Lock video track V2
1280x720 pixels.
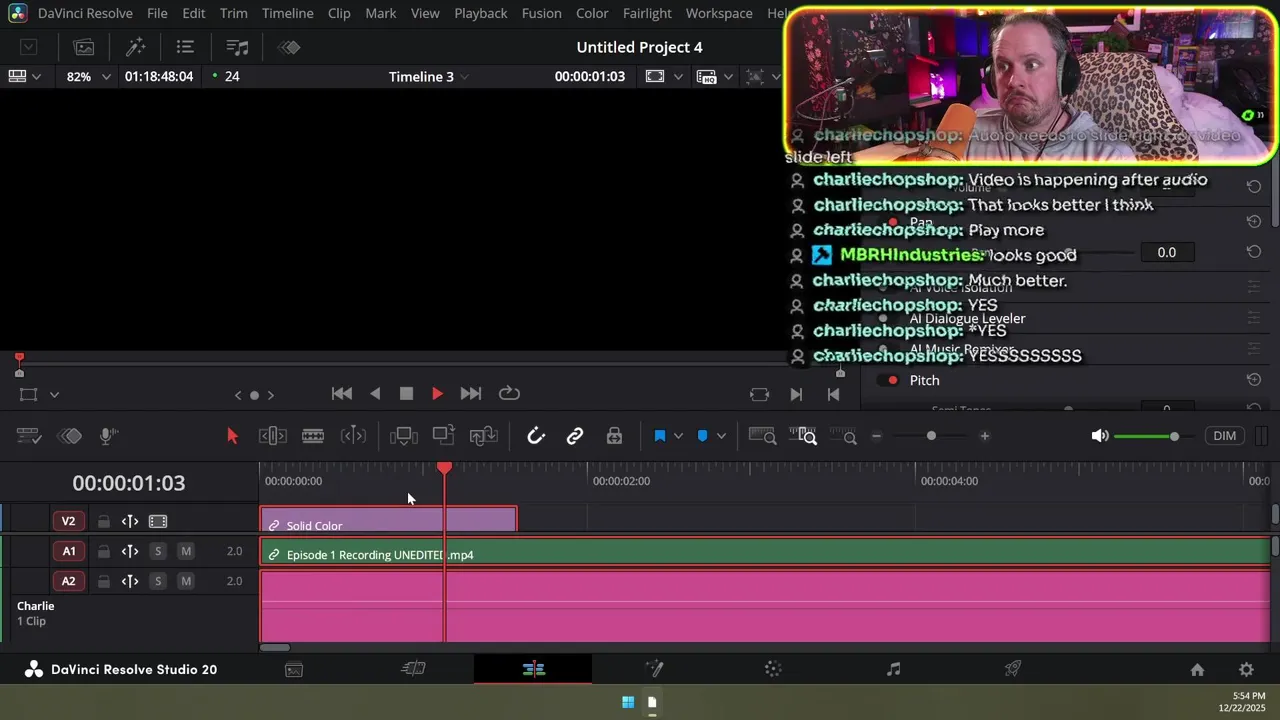tap(103, 521)
